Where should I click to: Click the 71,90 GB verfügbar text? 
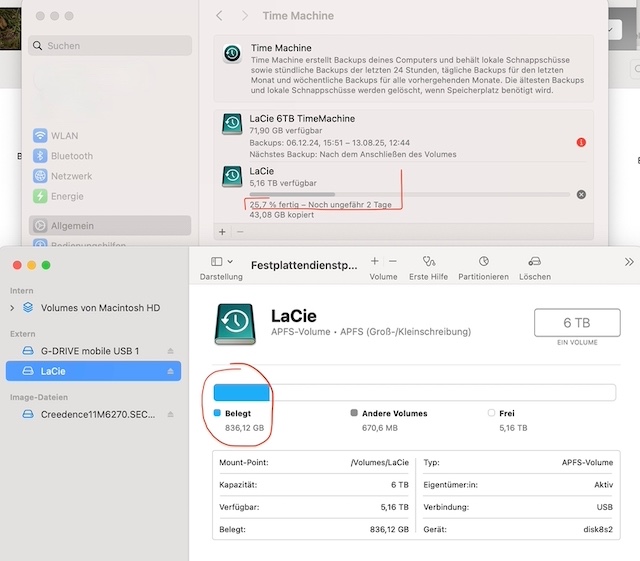pos(286,130)
